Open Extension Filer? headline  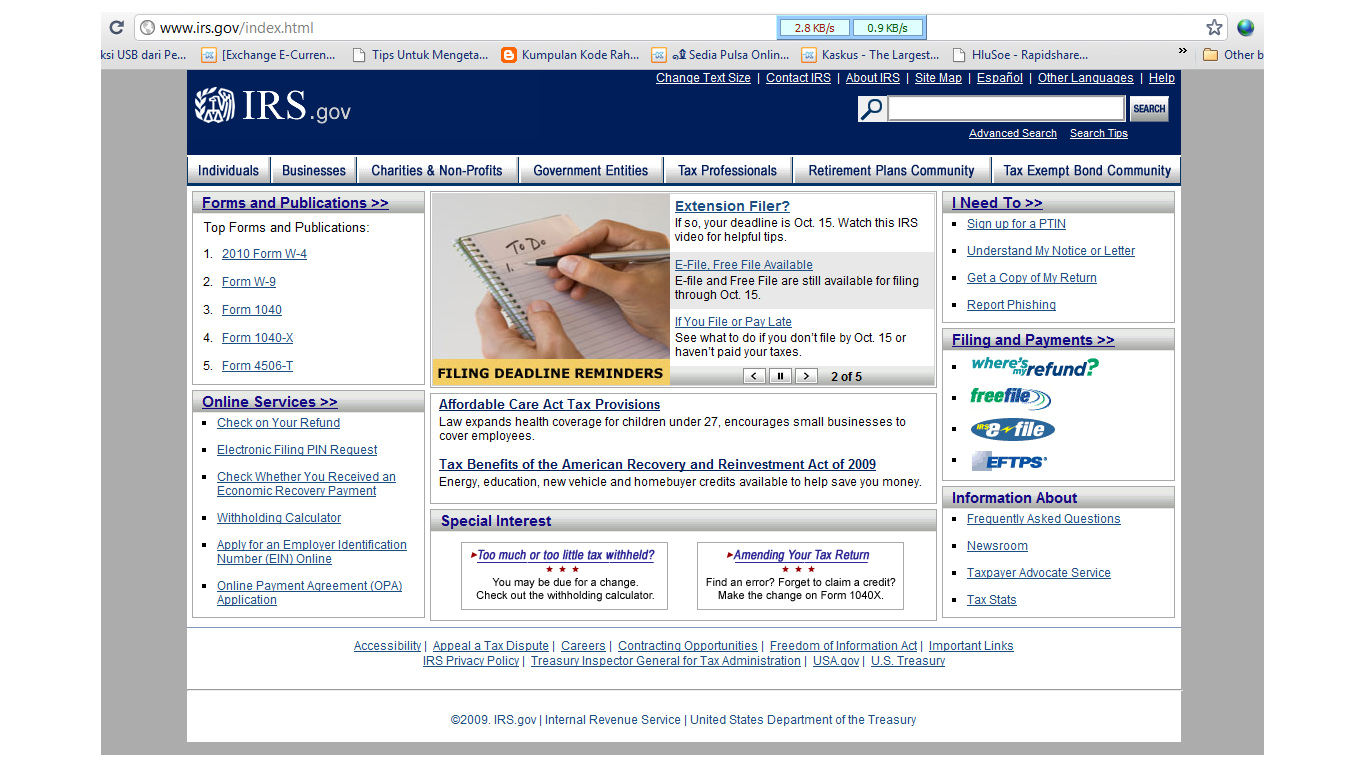(x=732, y=206)
